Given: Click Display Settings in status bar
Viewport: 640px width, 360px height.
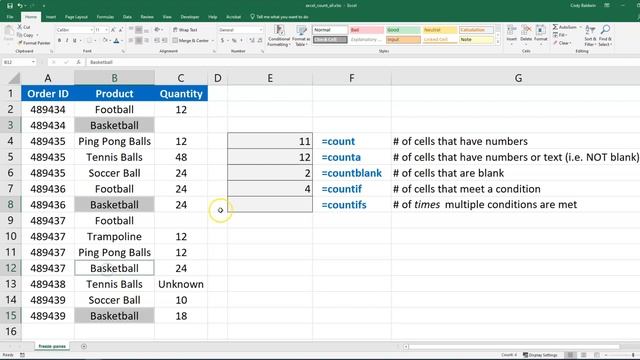Looking at the screenshot, I should (540, 355).
